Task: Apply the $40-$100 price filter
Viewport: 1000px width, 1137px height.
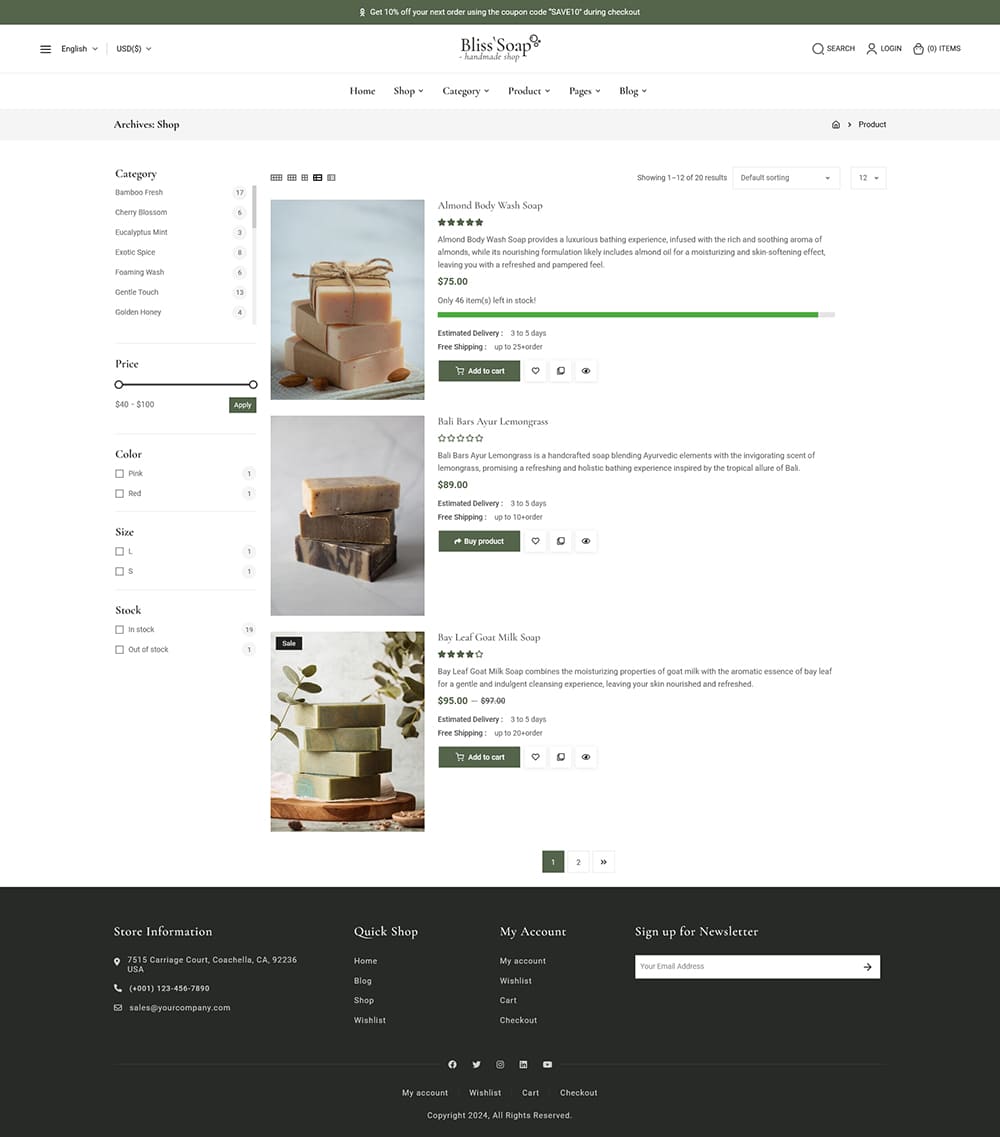Action: (x=242, y=405)
